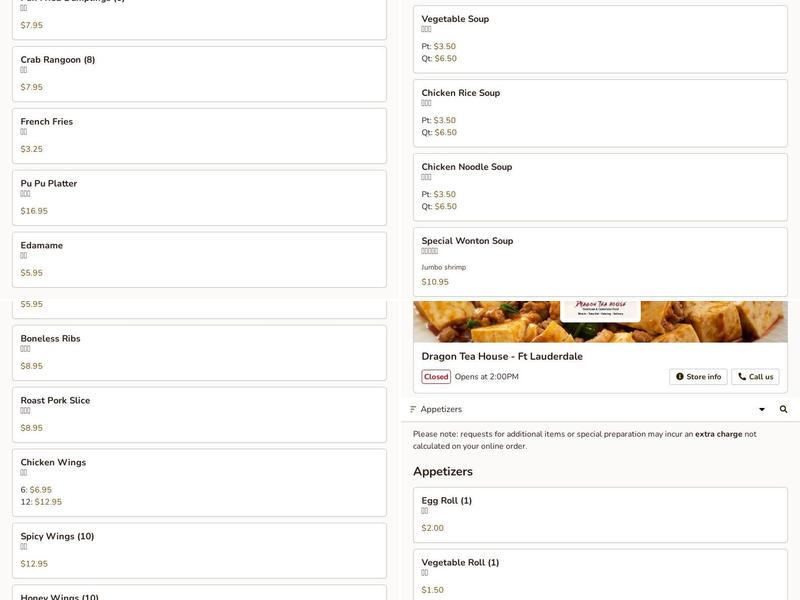Select the Edamame appetizer

tap(199, 259)
